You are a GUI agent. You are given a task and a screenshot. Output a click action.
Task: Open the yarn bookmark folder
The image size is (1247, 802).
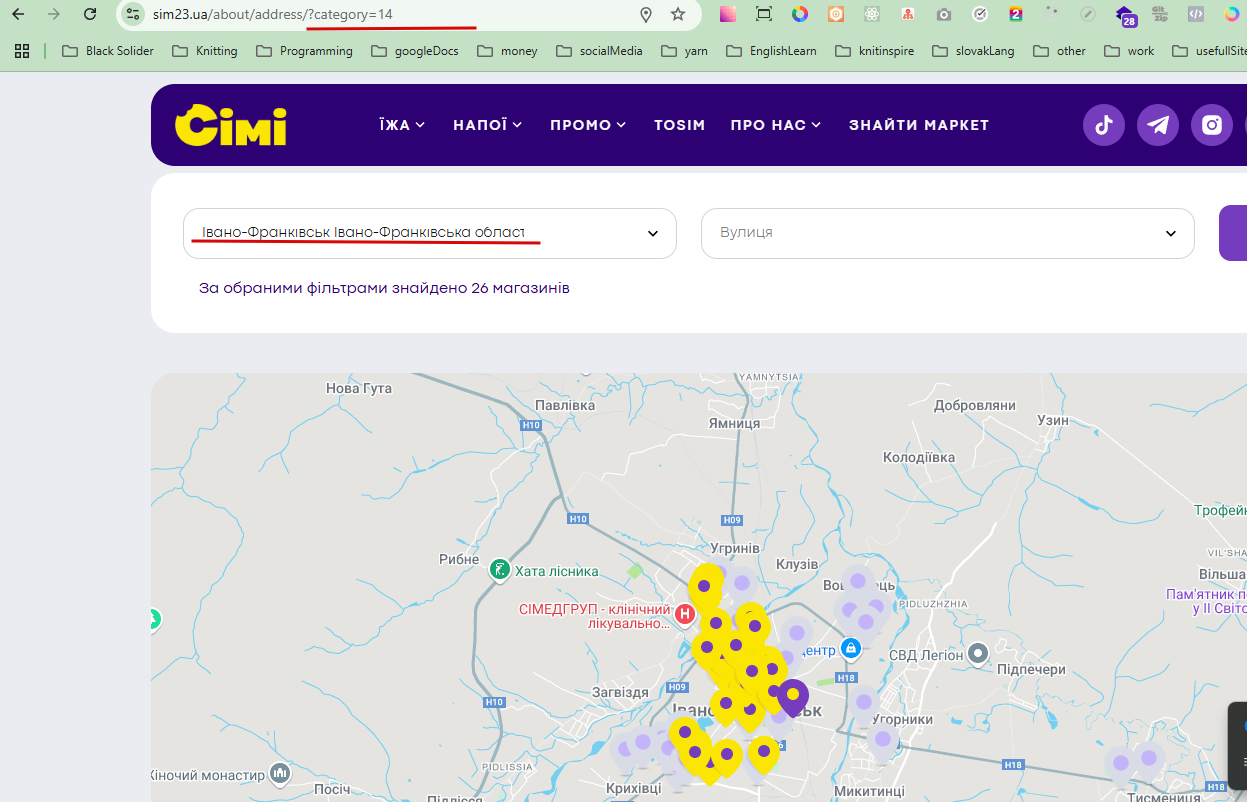(685, 51)
